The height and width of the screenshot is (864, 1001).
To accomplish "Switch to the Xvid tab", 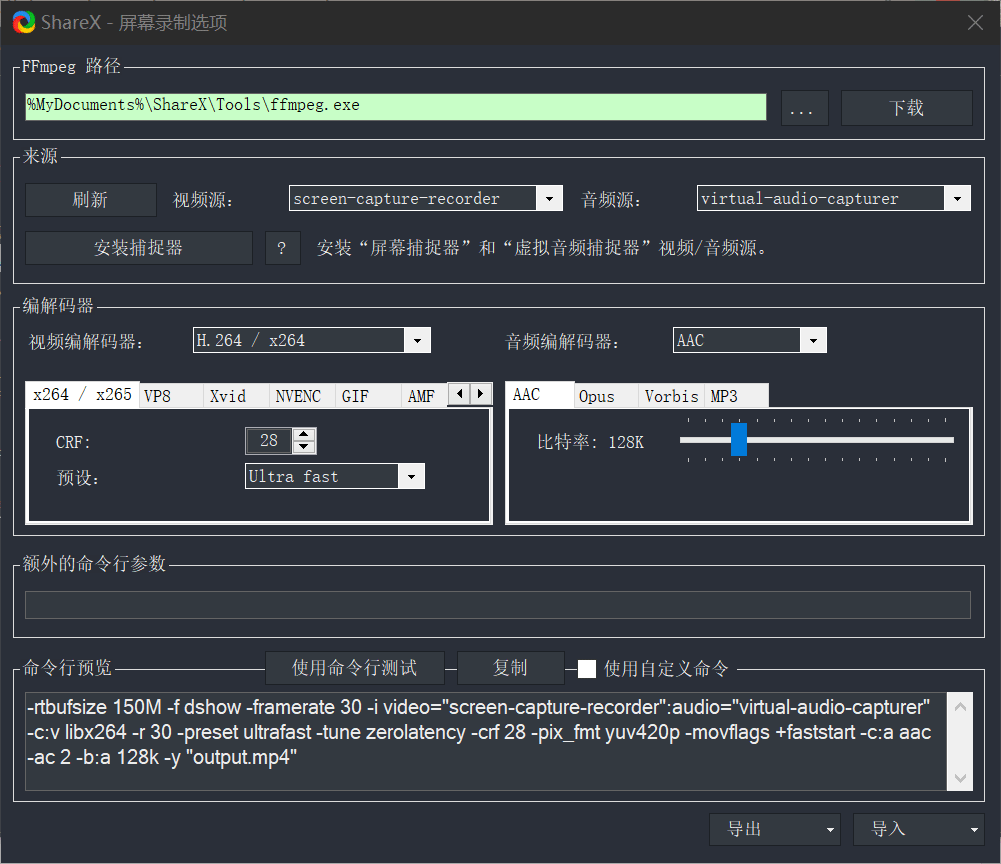I will [x=236, y=397].
